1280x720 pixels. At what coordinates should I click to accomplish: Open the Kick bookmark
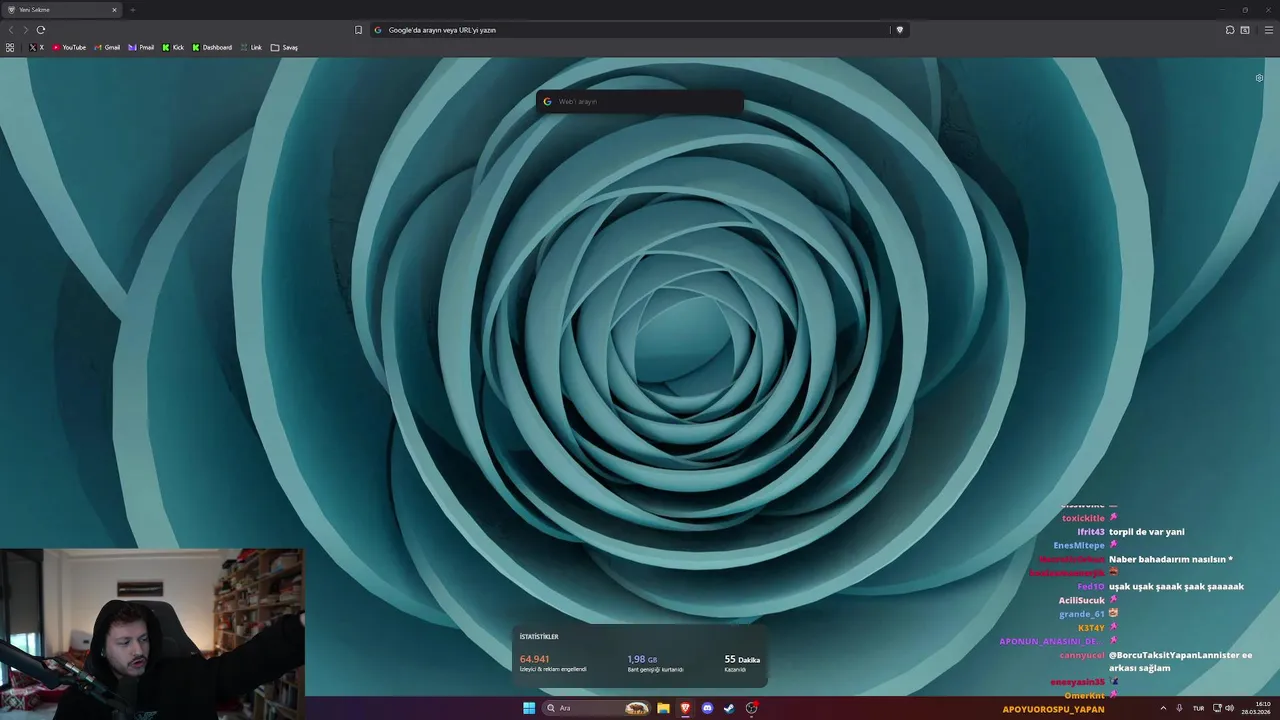coord(173,47)
